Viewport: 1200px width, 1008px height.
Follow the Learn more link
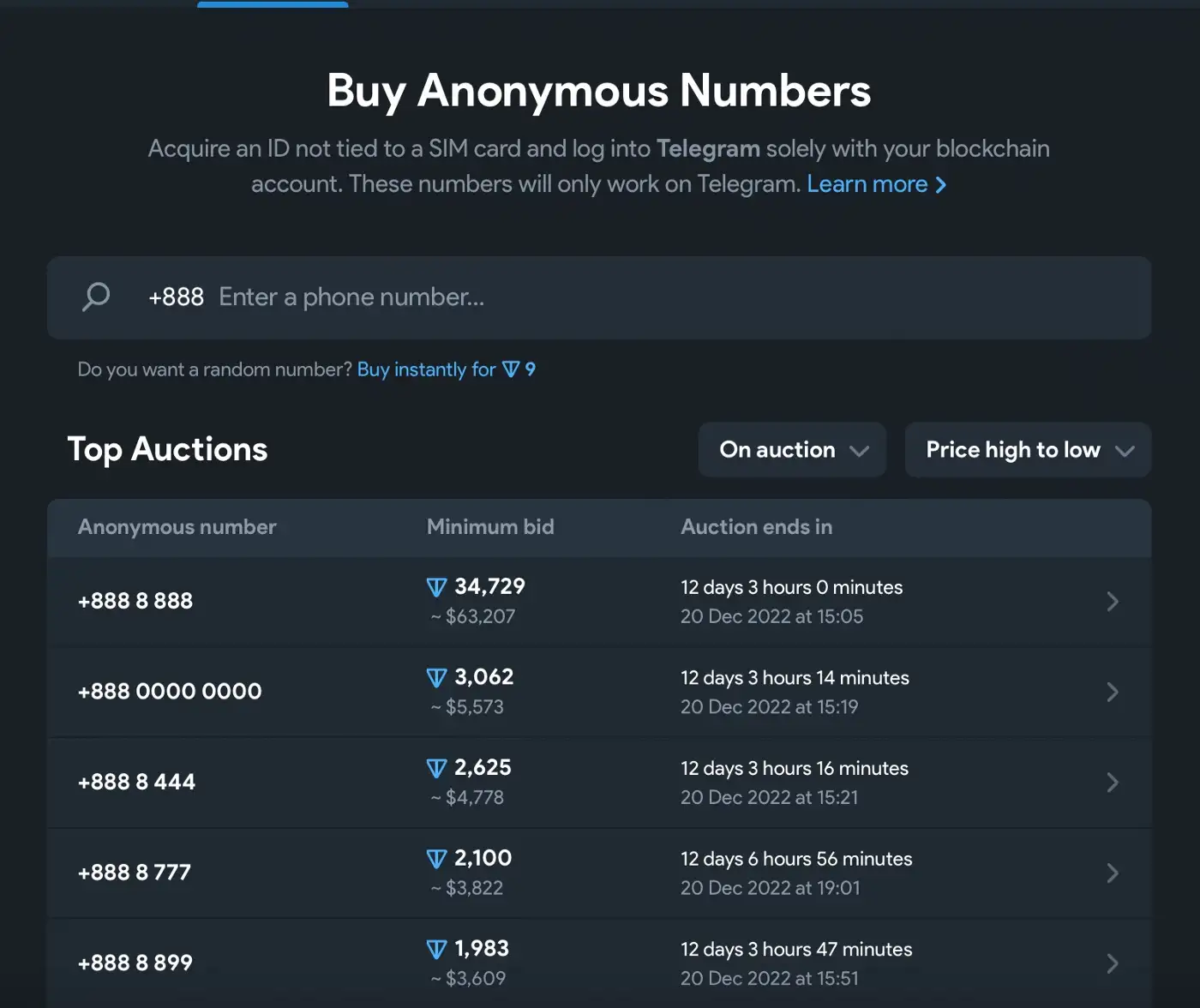(x=876, y=184)
